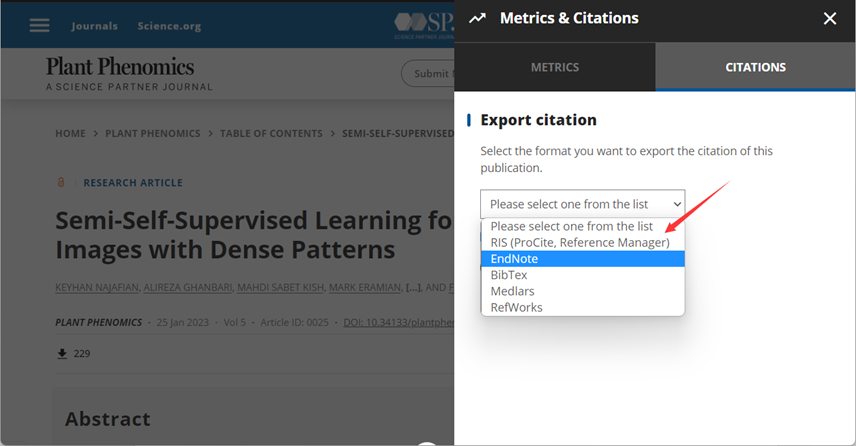Click the Plant Phenomics journal logo
856x446 pixels.
point(129,74)
